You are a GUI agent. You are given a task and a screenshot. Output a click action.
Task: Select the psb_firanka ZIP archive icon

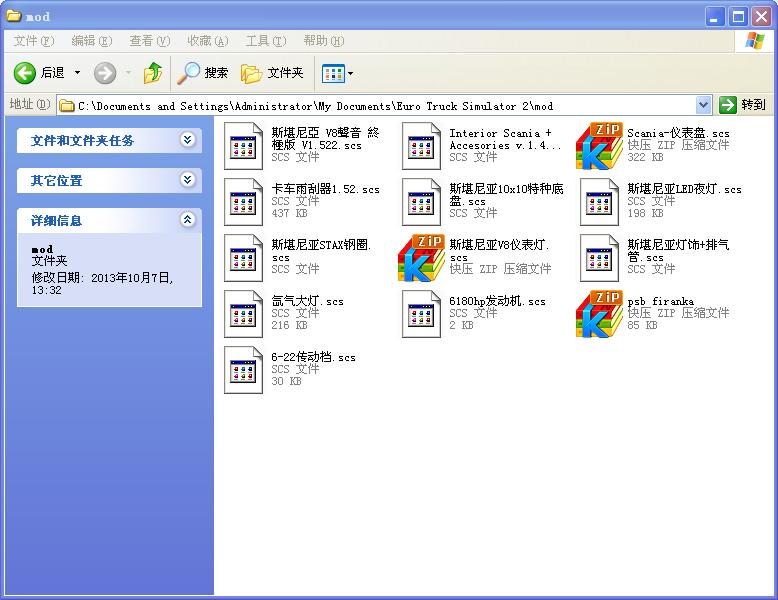(599, 314)
